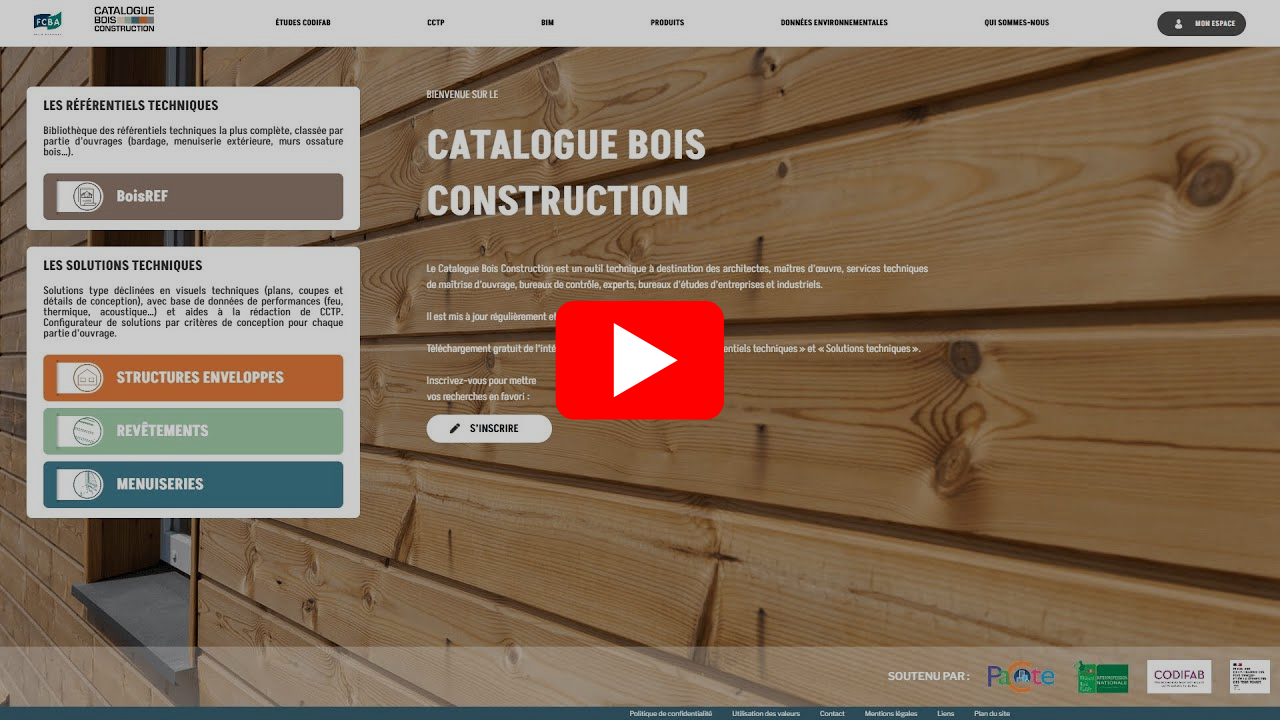Open the Menuiseries solutions
This screenshot has width=1280, height=720.
pyautogui.click(x=193, y=484)
